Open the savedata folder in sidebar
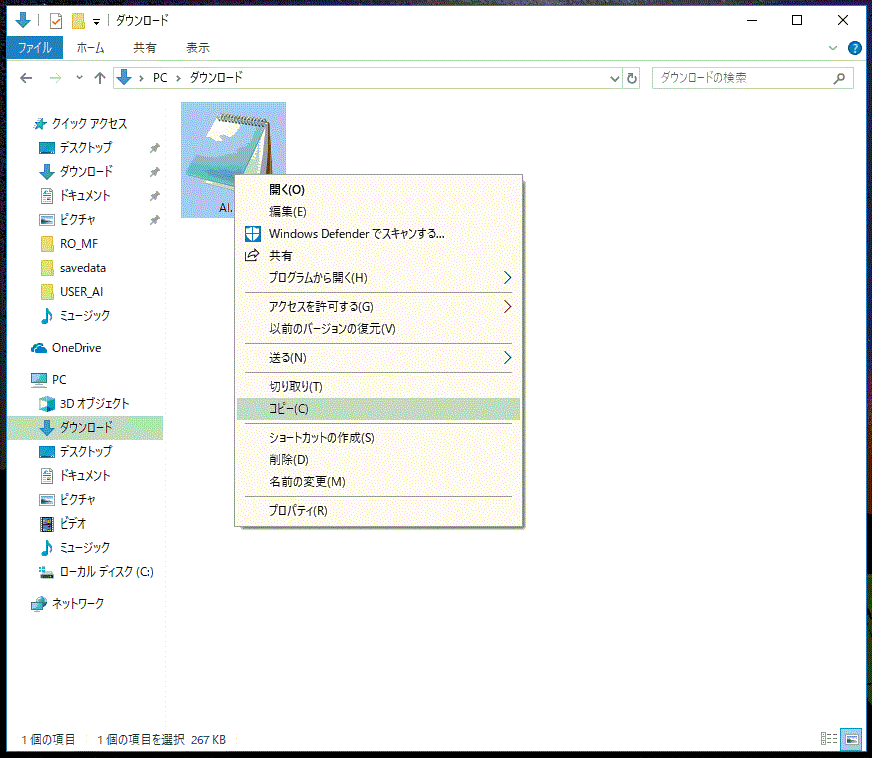Image resolution: width=872 pixels, height=758 pixels. pyautogui.click(x=82, y=268)
